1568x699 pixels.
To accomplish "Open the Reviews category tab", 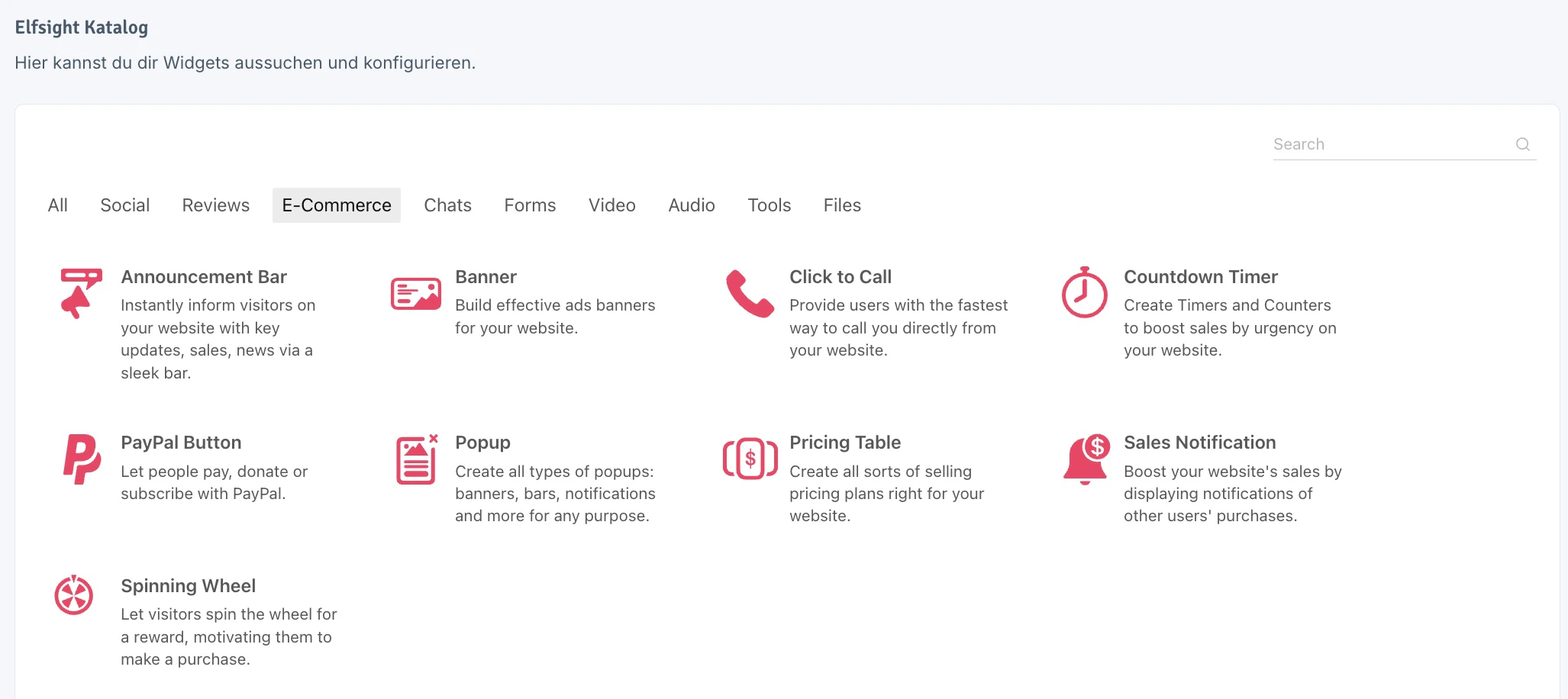I will click(x=216, y=205).
